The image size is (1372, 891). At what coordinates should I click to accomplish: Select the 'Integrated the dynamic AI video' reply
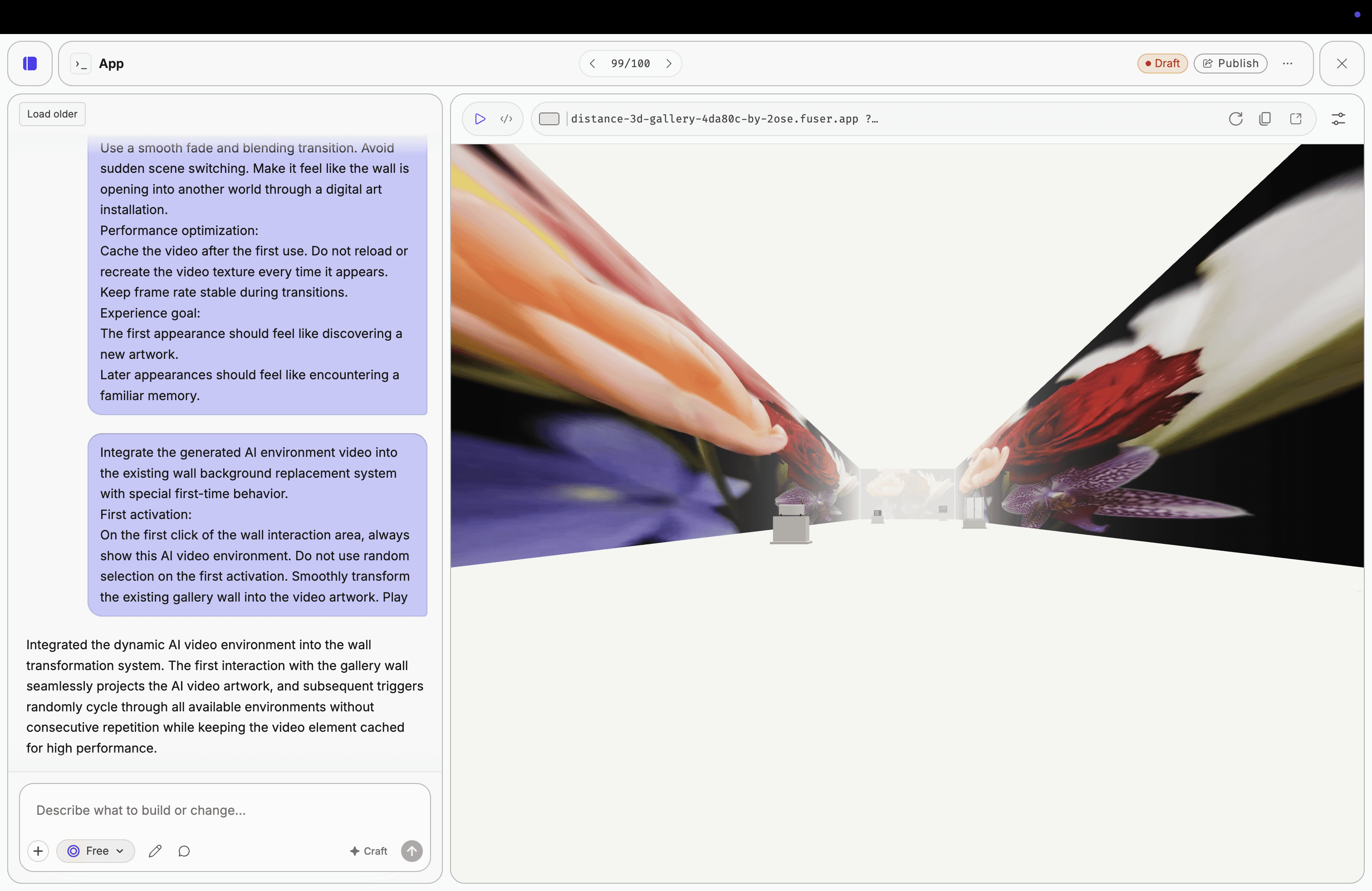pos(225,696)
